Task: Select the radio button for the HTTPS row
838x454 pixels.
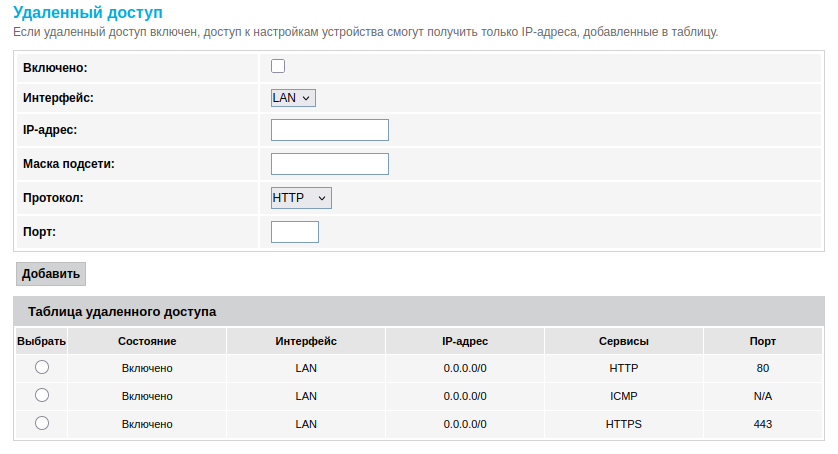Action: tap(42, 423)
